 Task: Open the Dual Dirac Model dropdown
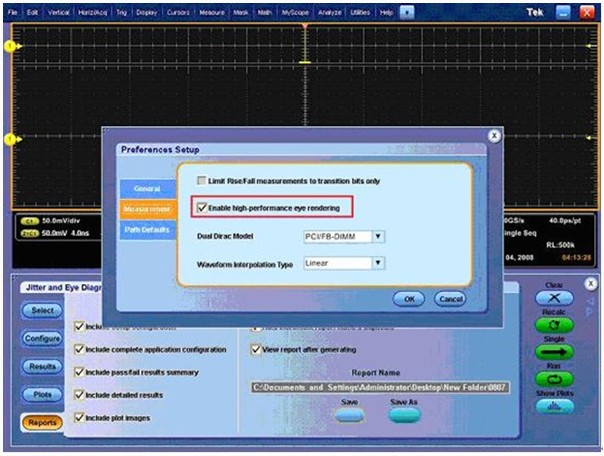coord(377,236)
